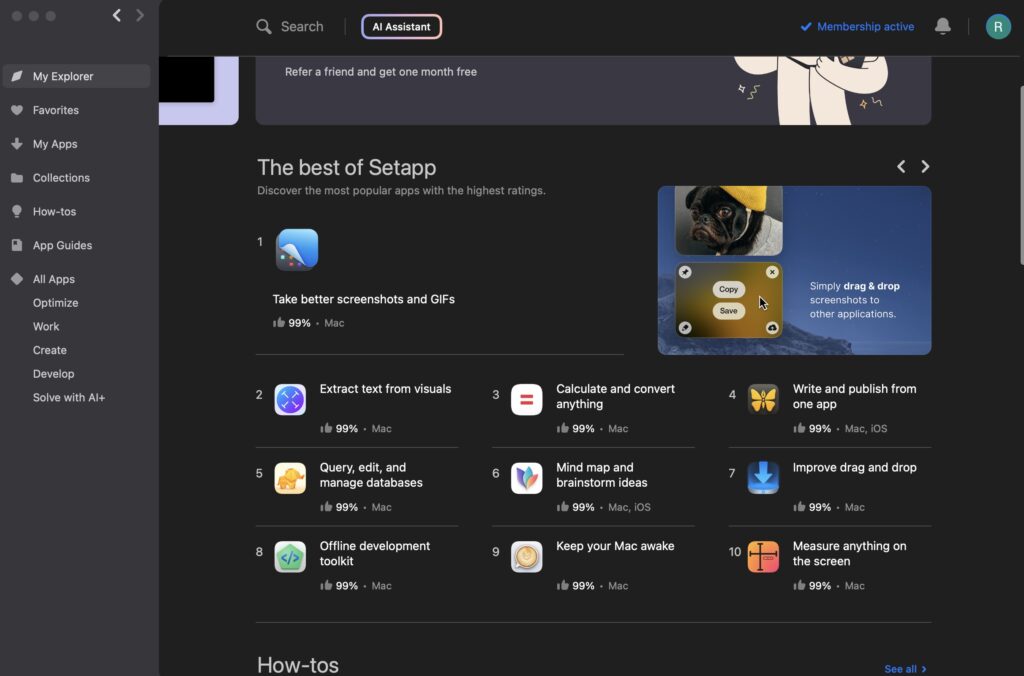Image resolution: width=1024 pixels, height=676 pixels.
Task: Click the How-tos lightbulb icon
Action: 17,212
